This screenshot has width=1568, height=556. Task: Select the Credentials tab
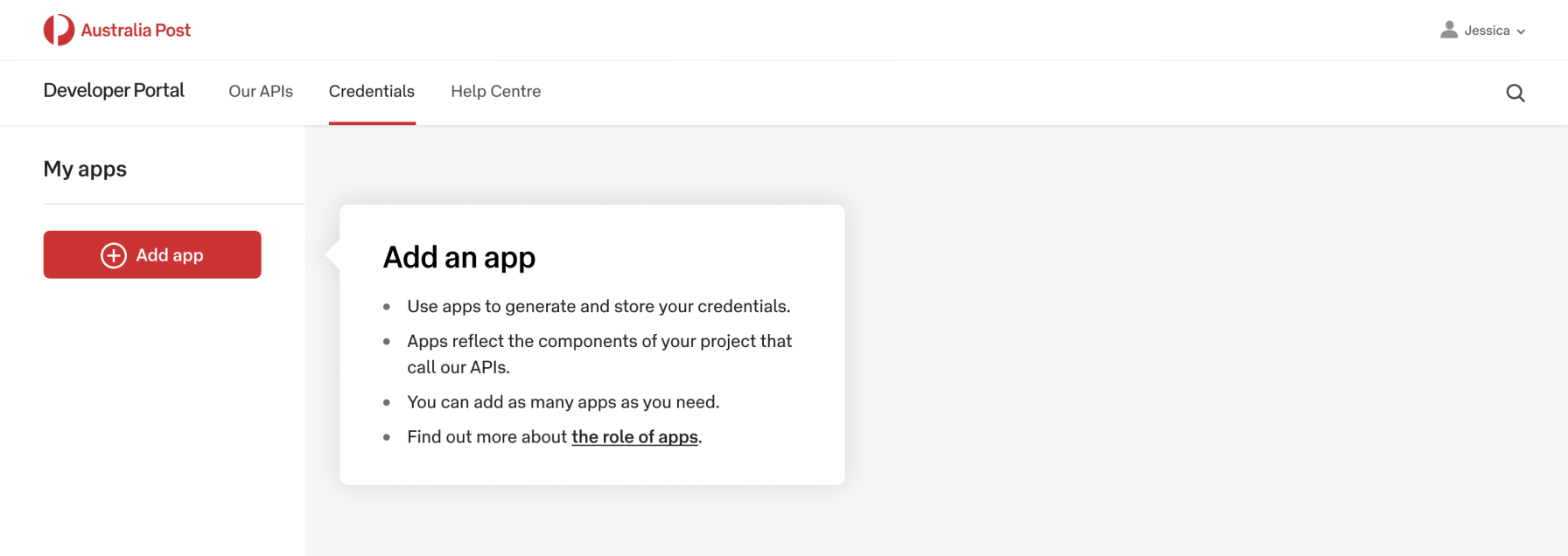tap(372, 92)
